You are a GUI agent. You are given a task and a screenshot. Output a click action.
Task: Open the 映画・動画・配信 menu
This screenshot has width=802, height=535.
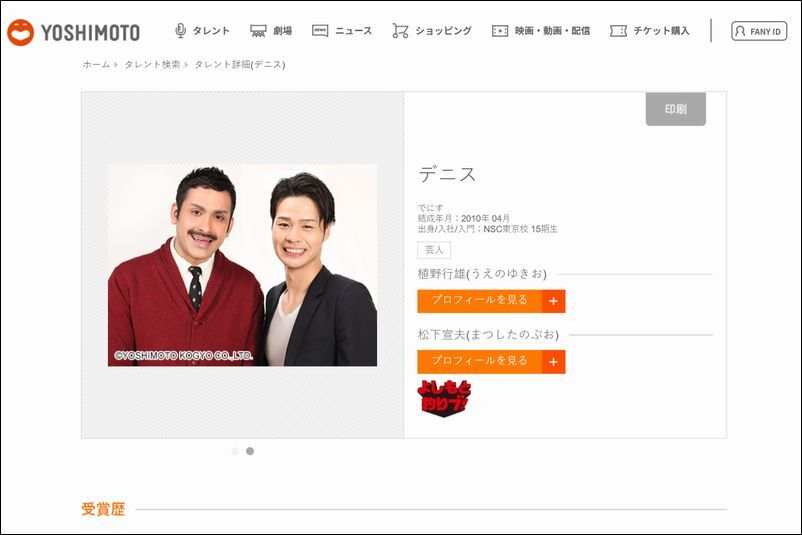(x=552, y=31)
